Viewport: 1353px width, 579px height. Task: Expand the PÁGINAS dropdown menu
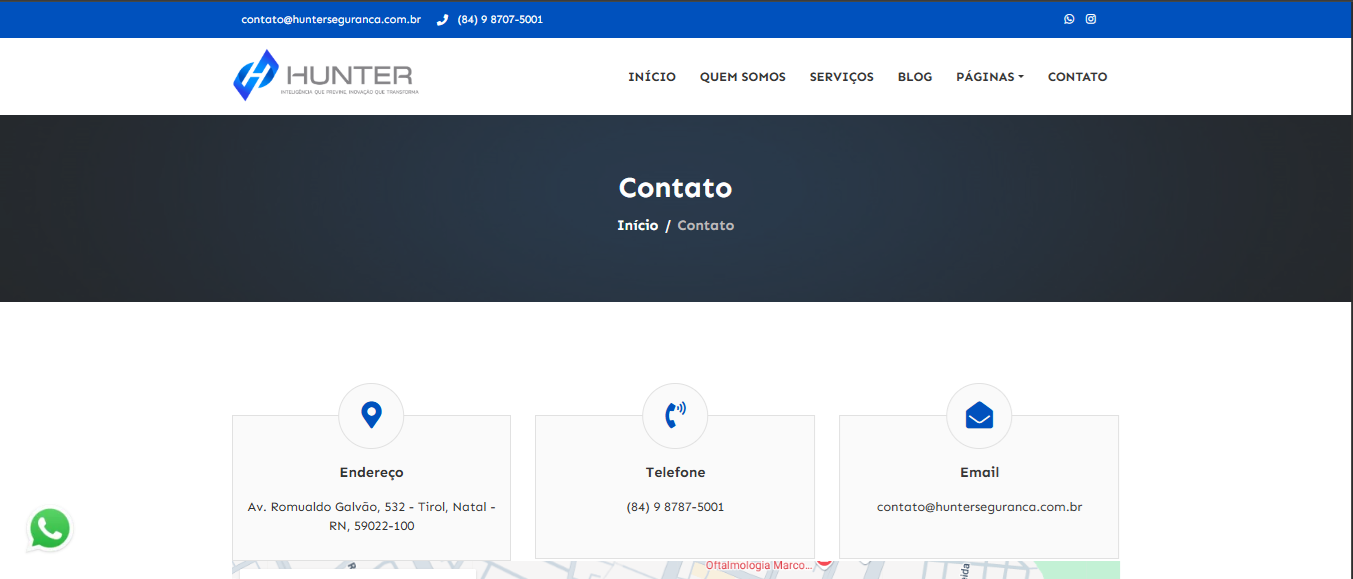989,77
